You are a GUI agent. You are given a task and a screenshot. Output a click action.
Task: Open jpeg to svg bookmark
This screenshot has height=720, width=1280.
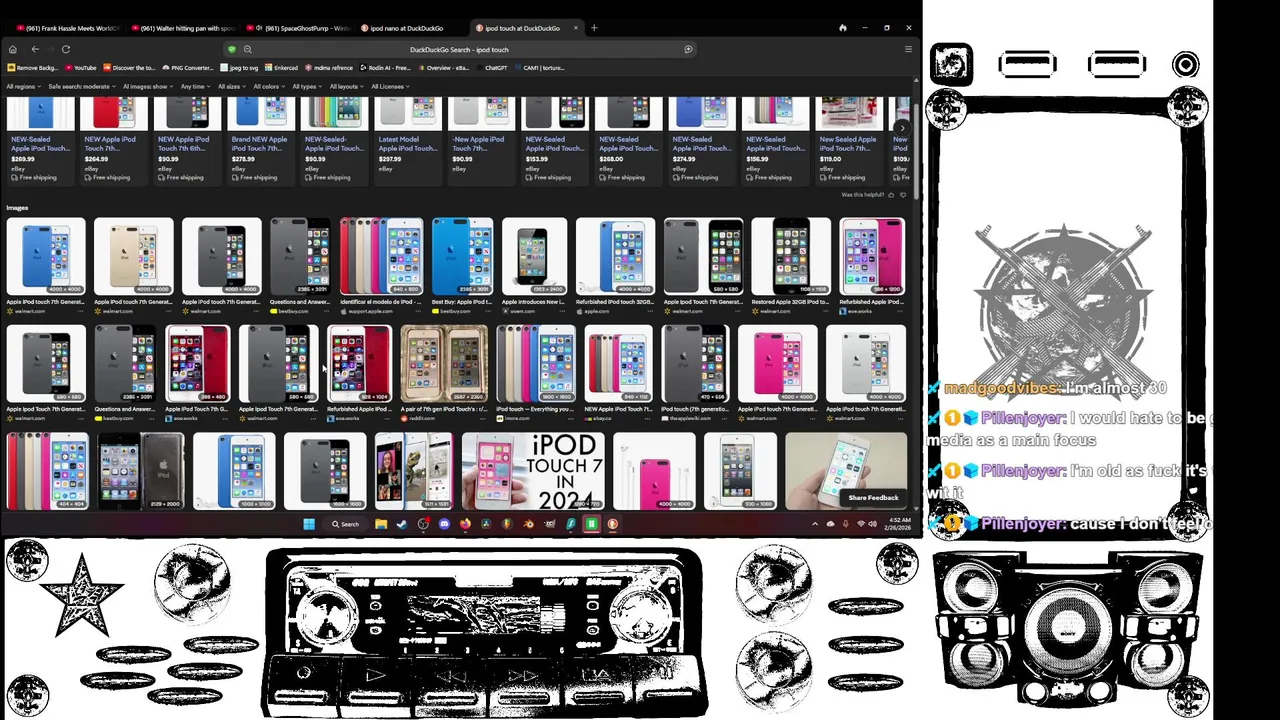coord(239,68)
